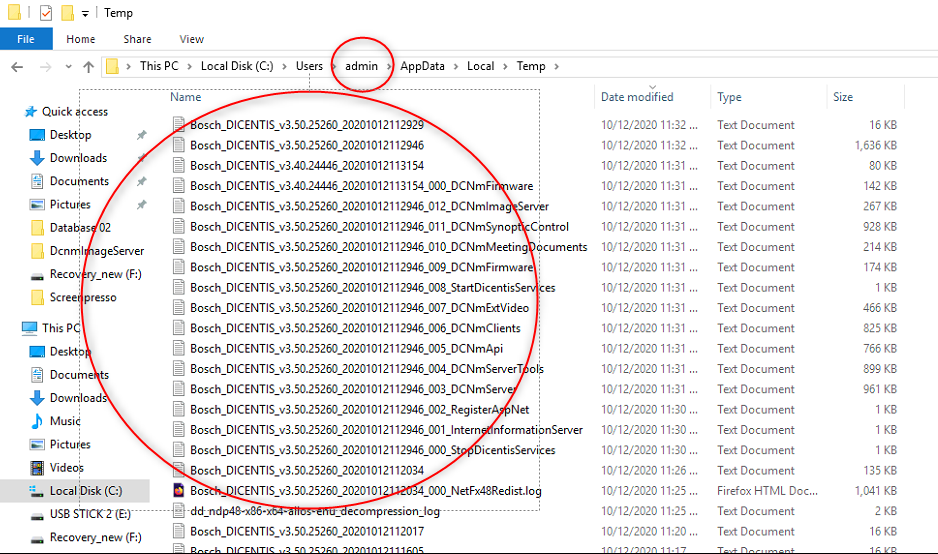Open Videos folder in navigation pane

point(67,467)
